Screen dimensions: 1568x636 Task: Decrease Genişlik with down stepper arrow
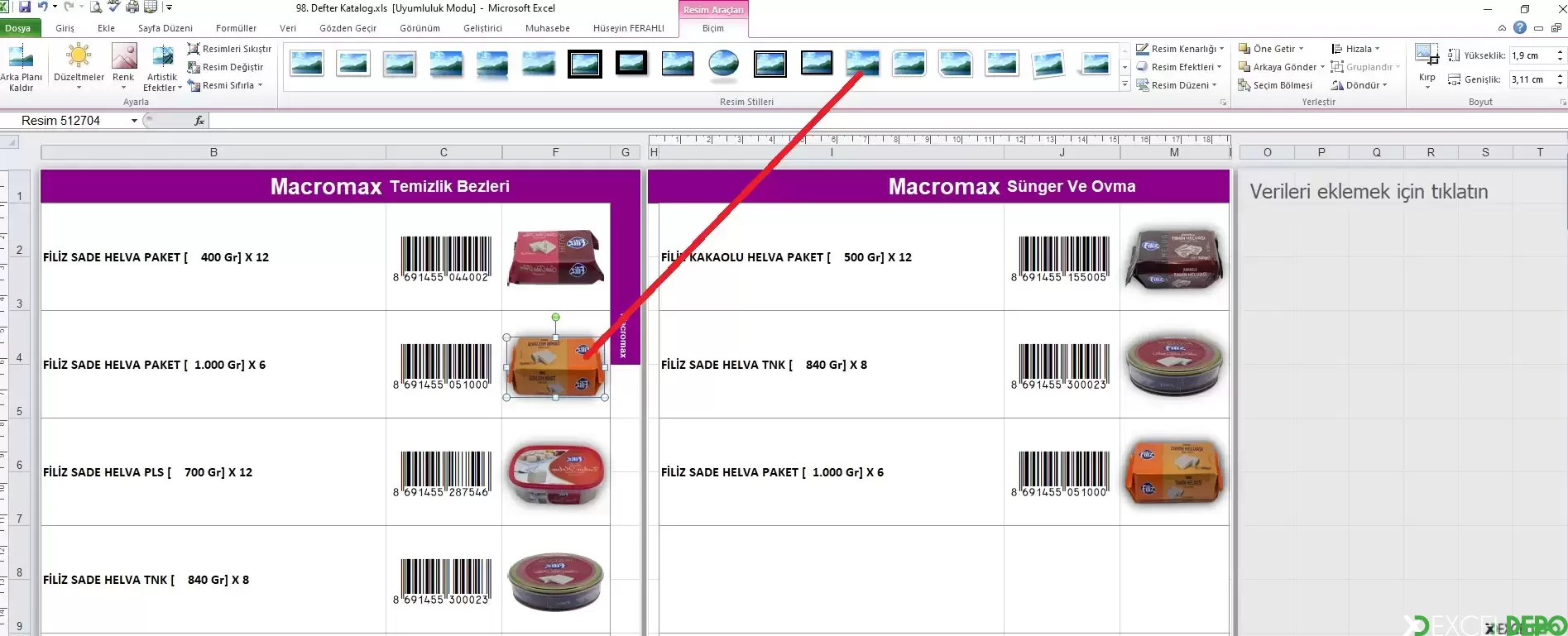(x=1560, y=84)
